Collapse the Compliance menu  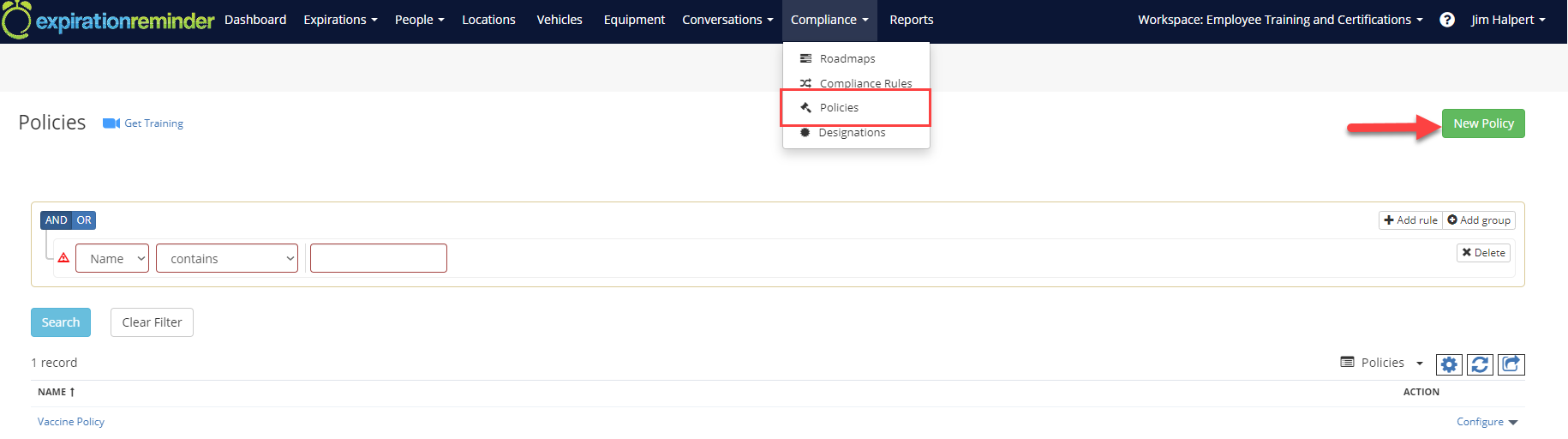pos(829,20)
